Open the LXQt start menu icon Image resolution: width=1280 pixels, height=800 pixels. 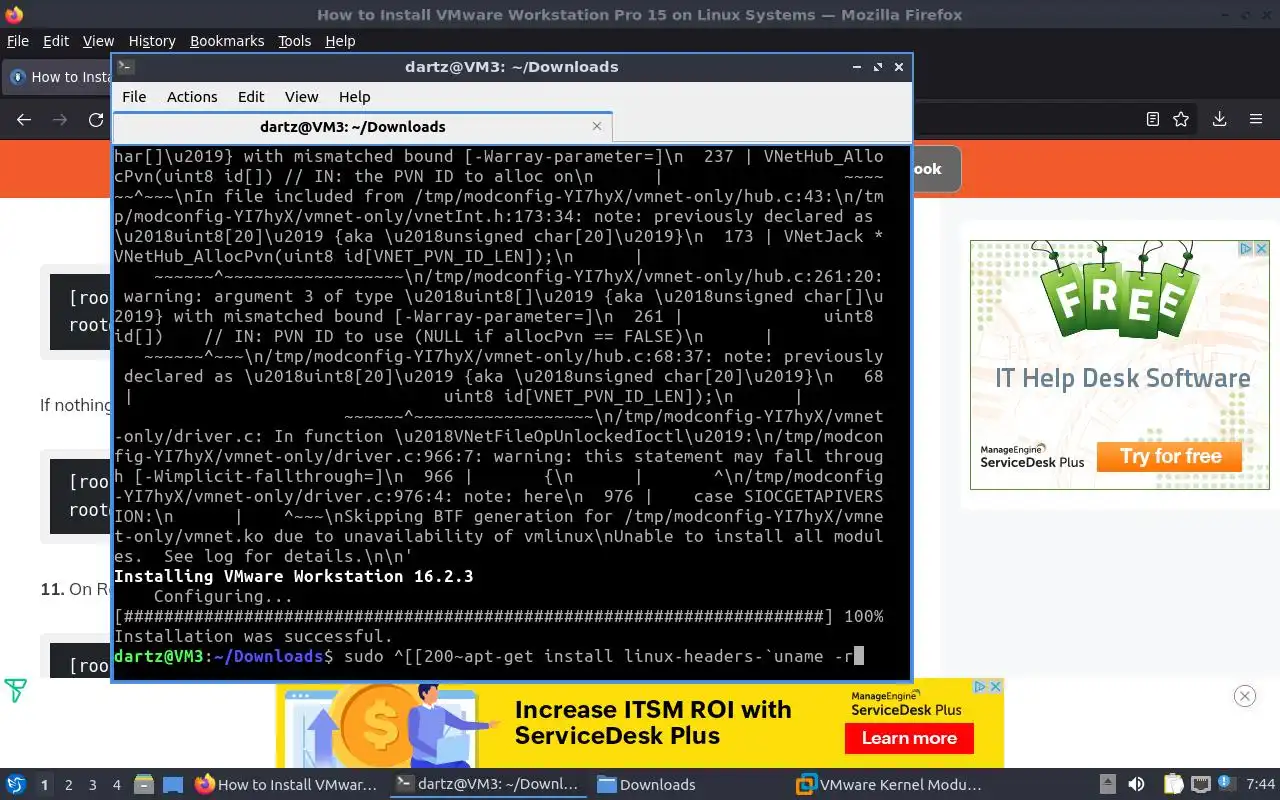[x=16, y=784]
